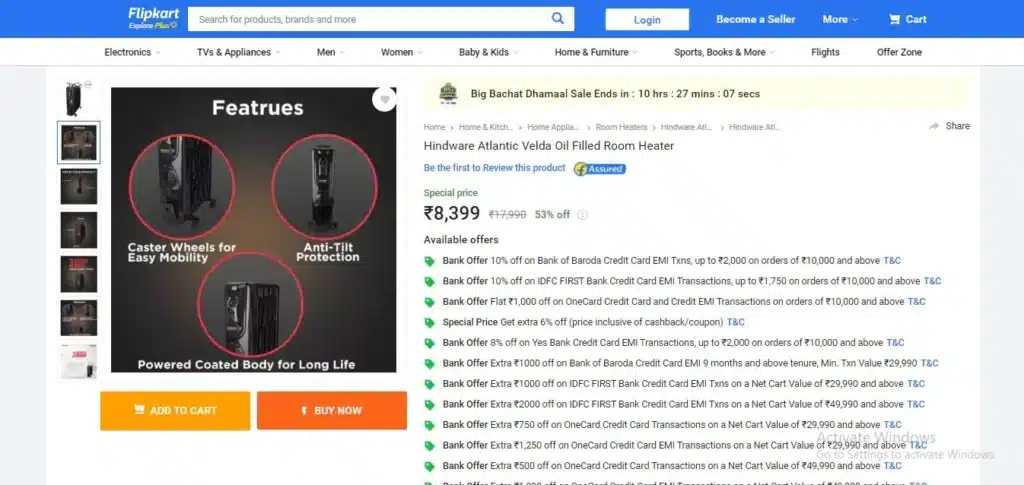Click the Flipkart Assured badge
The height and width of the screenshot is (485, 1024).
(600, 169)
